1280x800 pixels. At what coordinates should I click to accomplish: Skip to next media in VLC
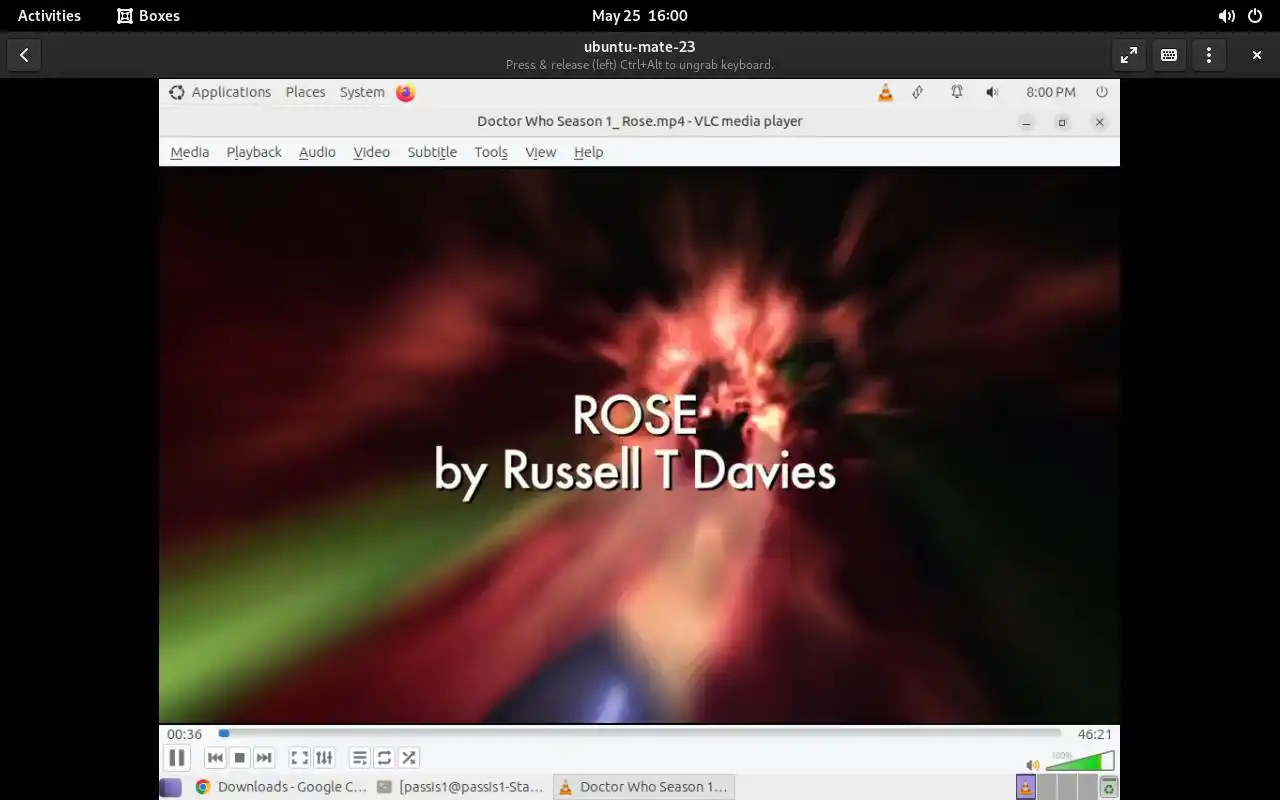264,758
